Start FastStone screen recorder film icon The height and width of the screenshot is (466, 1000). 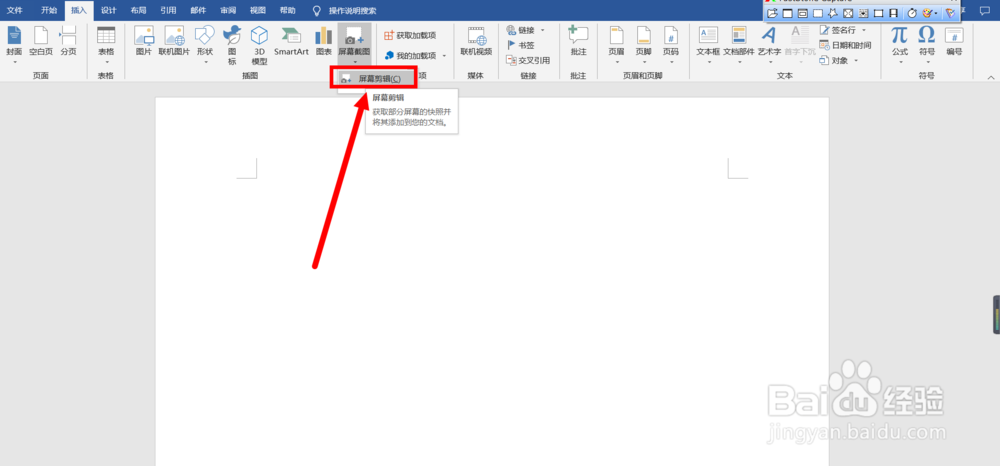pyautogui.click(x=894, y=13)
